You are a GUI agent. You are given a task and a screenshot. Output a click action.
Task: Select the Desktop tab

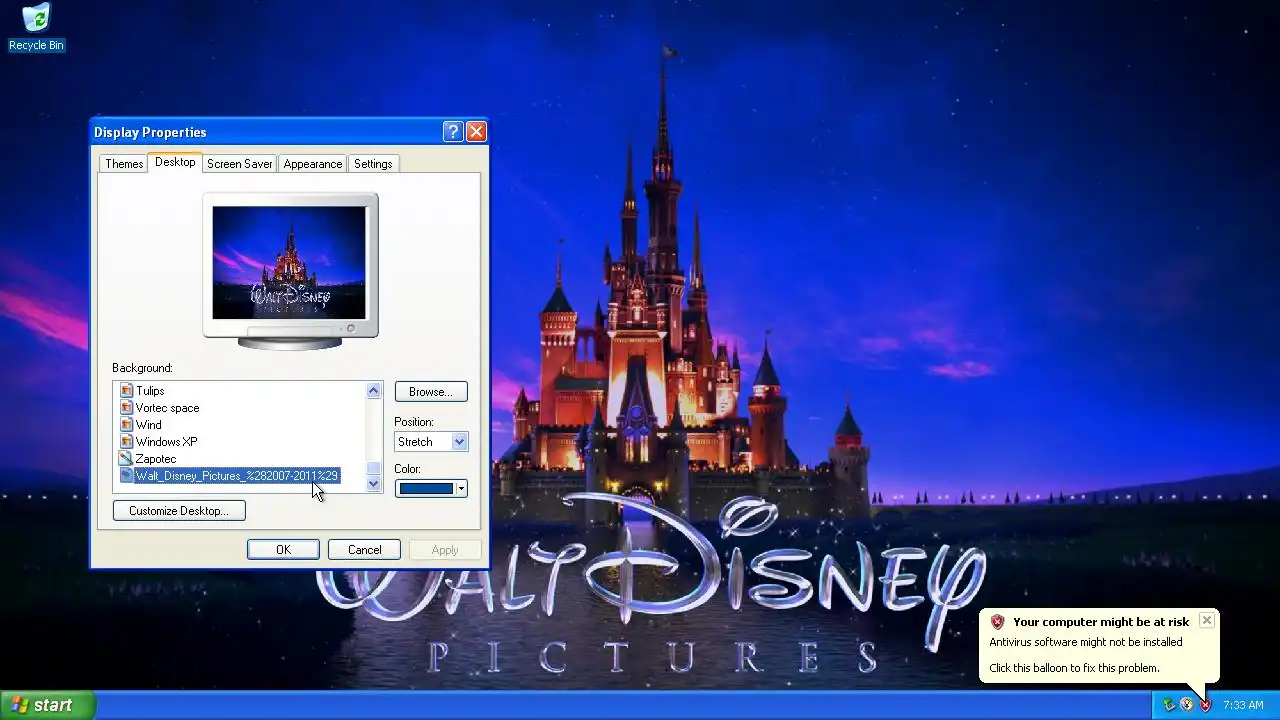point(175,162)
